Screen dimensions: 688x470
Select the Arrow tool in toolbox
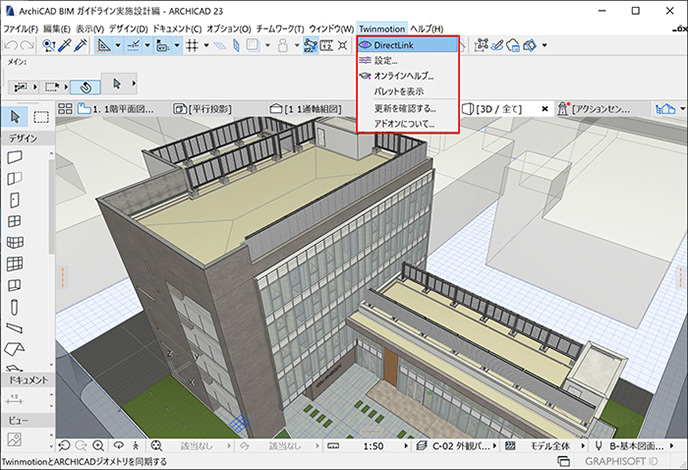(15, 117)
